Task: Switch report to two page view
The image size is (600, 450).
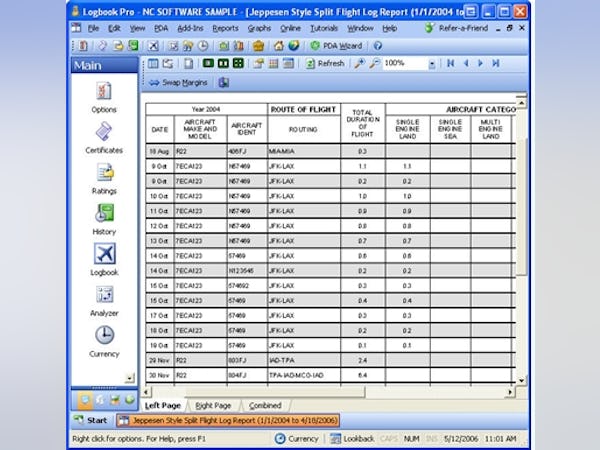Action: [x=223, y=63]
